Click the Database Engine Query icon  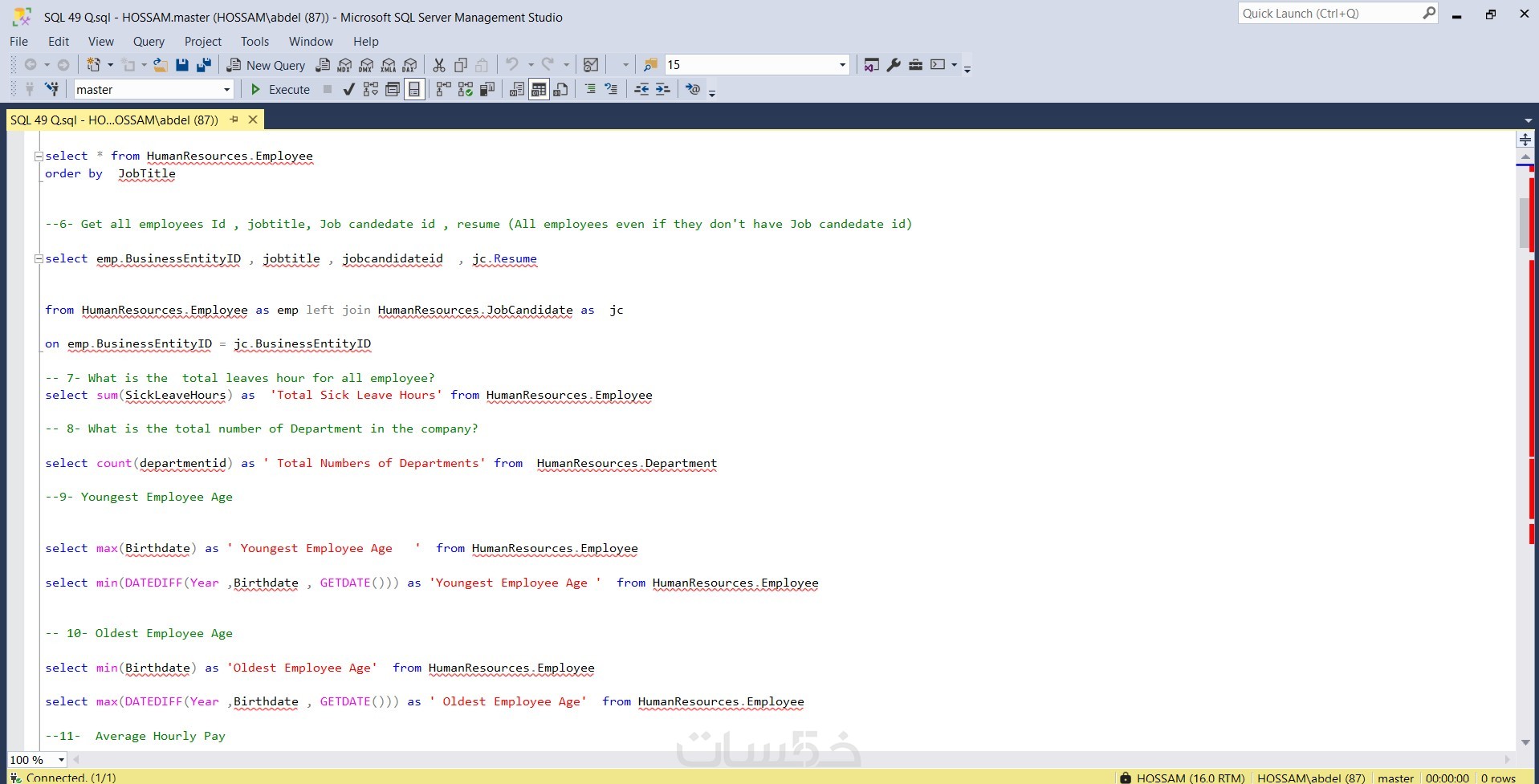click(323, 65)
